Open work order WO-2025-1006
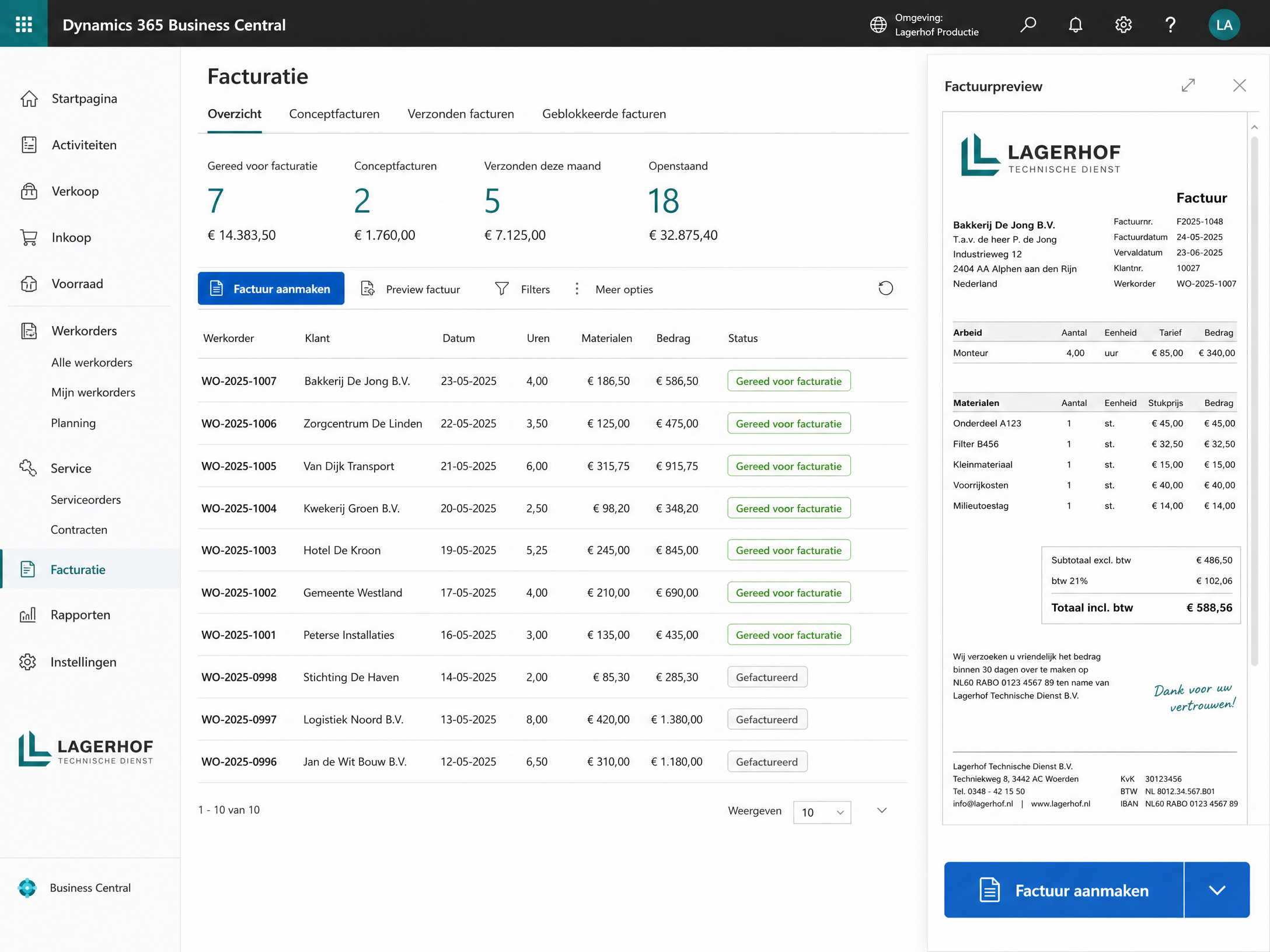The height and width of the screenshot is (952, 1270). (x=239, y=423)
